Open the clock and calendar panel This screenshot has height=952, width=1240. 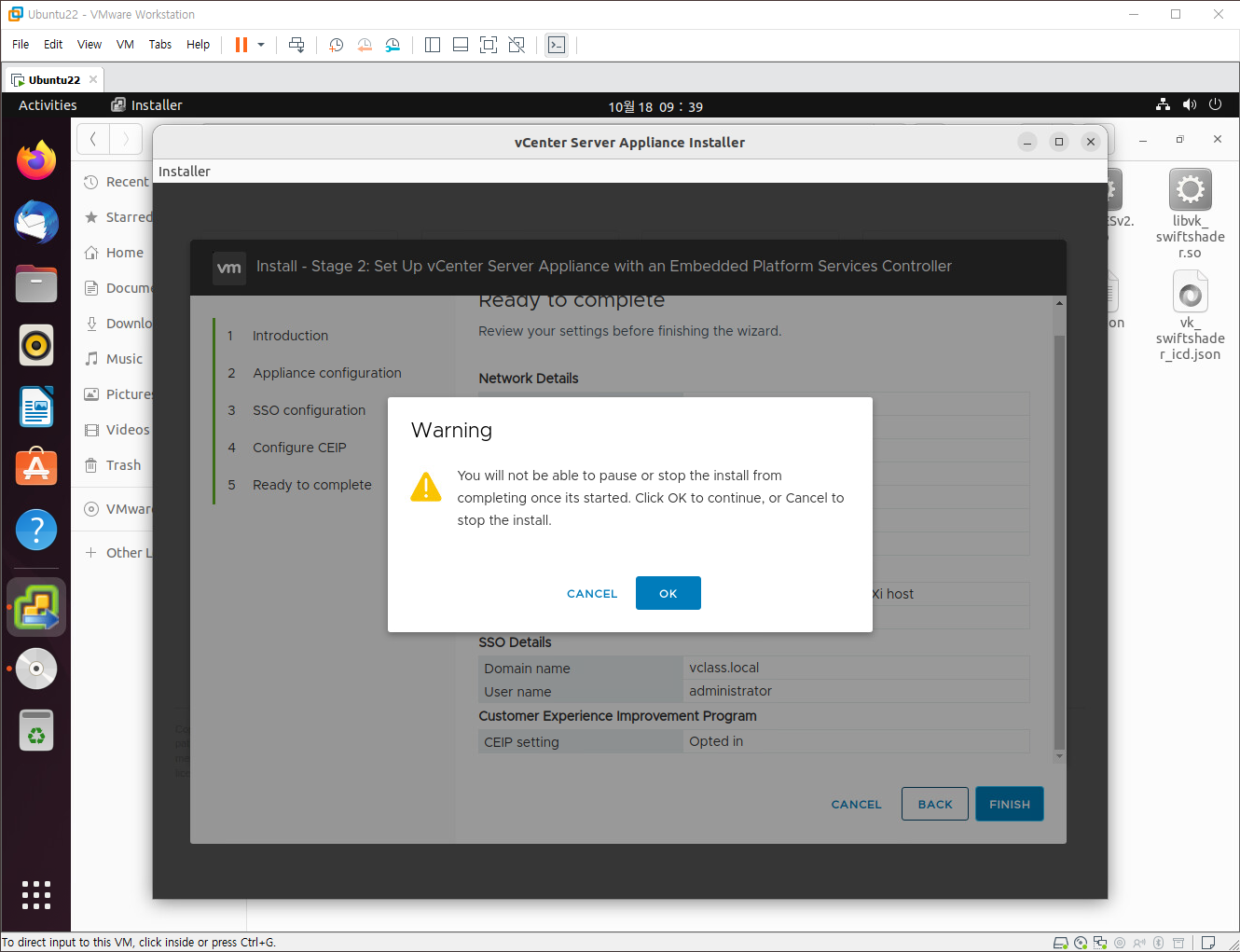(655, 106)
